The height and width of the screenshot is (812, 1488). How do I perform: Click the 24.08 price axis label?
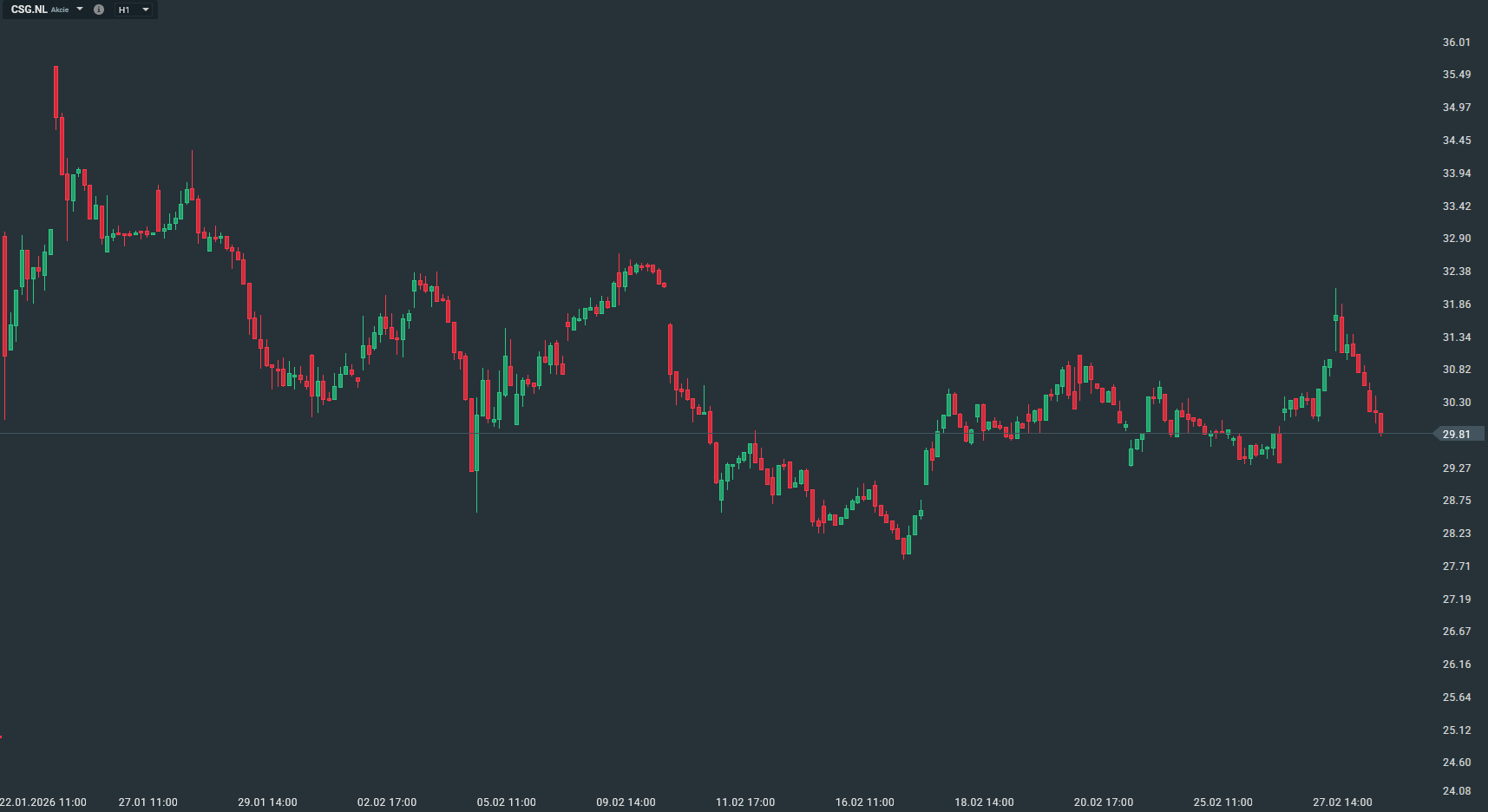tap(1456, 791)
